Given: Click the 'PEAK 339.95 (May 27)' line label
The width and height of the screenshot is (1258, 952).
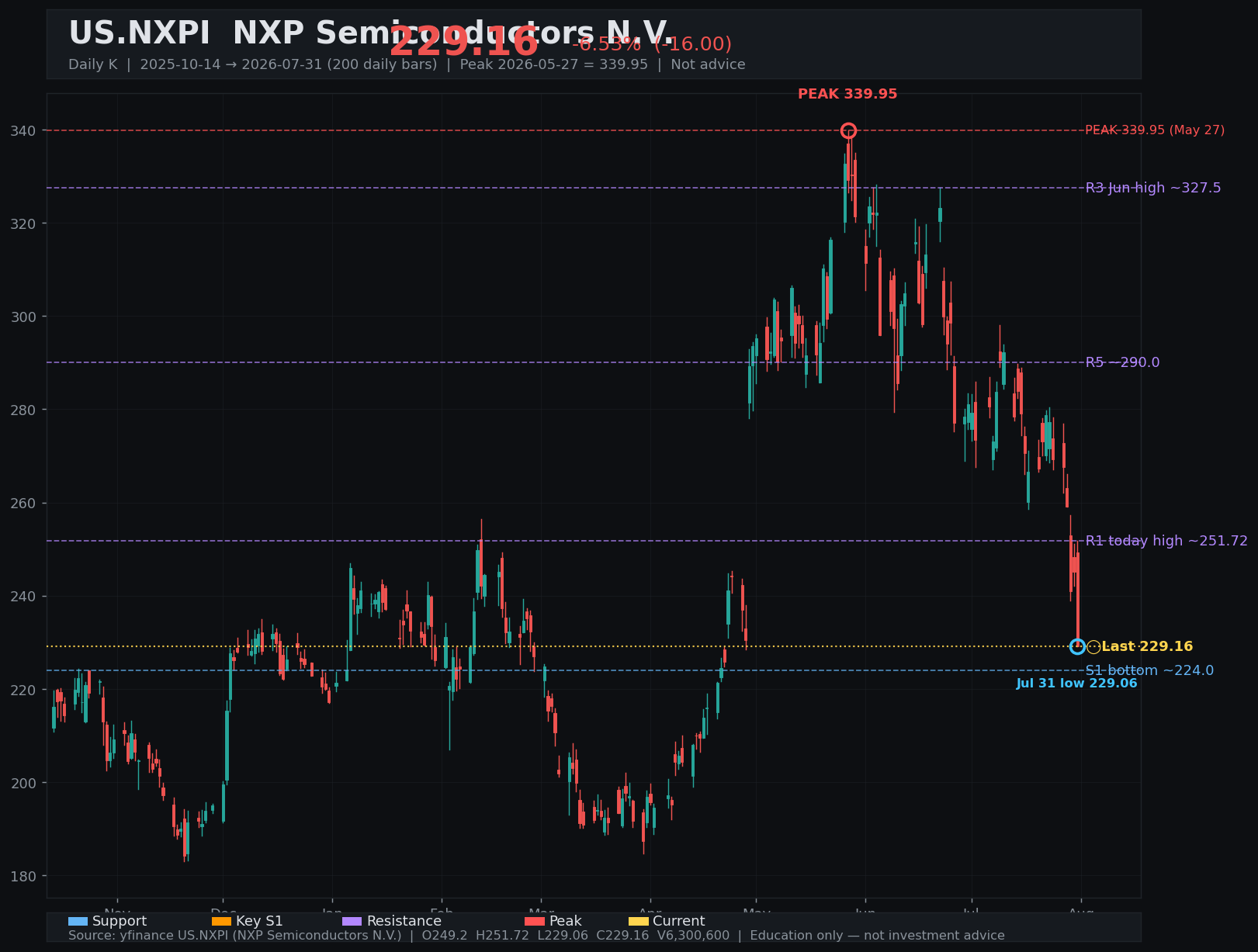Looking at the screenshot, I should click(x=1155, y=130).
